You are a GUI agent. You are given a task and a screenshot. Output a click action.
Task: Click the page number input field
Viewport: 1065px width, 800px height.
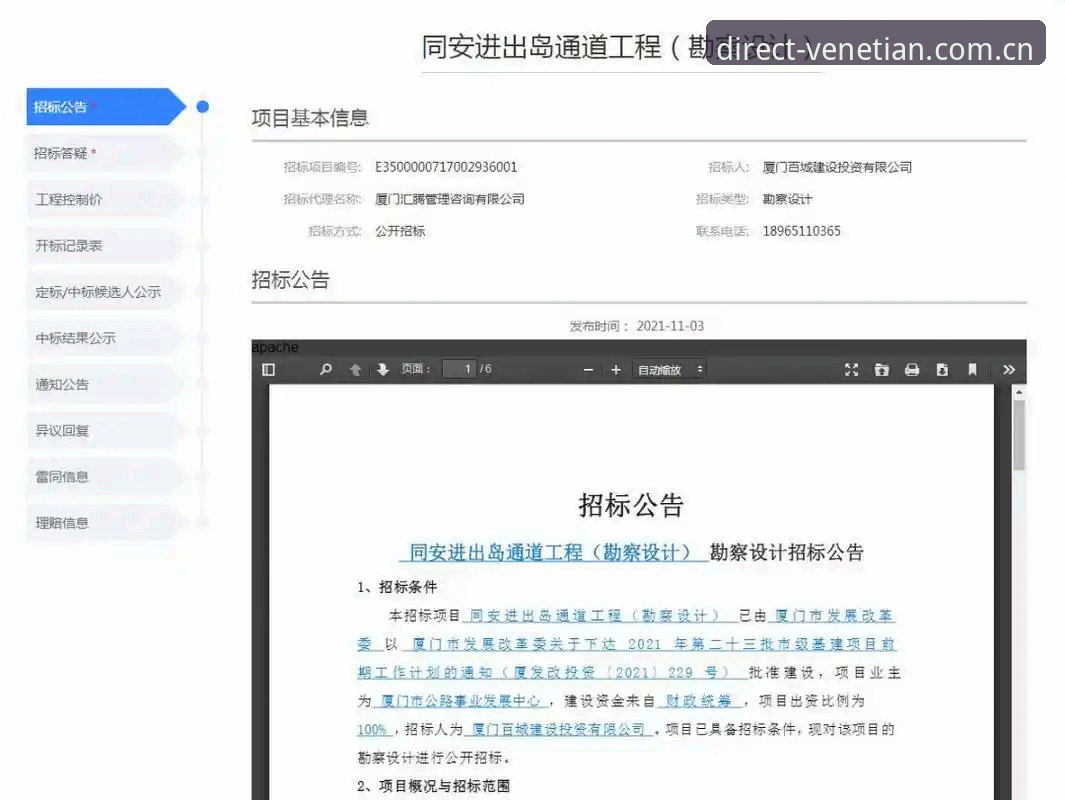click(459, 369)
